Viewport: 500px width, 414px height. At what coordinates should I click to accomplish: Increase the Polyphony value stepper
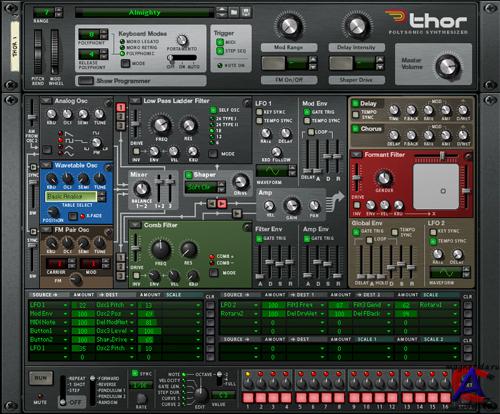pyautogui.click(x=104, y=32)
